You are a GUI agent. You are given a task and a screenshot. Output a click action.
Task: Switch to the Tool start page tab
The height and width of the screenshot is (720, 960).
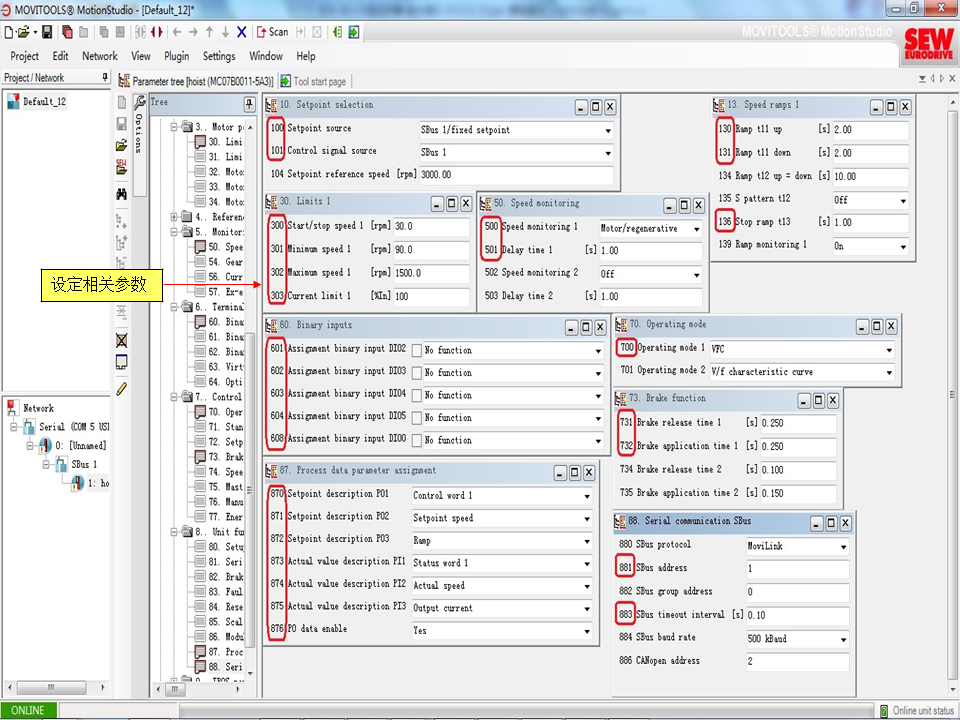[313, 81]
